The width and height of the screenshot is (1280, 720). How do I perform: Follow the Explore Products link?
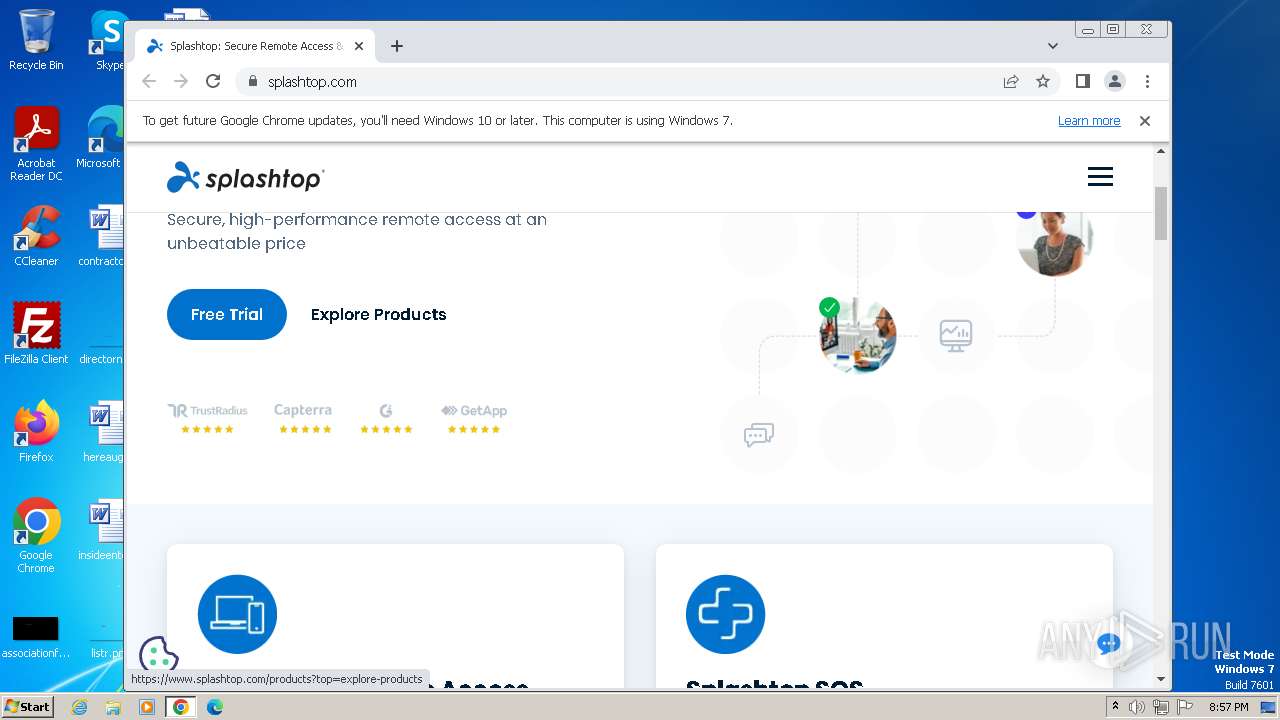pyautogui.click(x=378, y=314)
